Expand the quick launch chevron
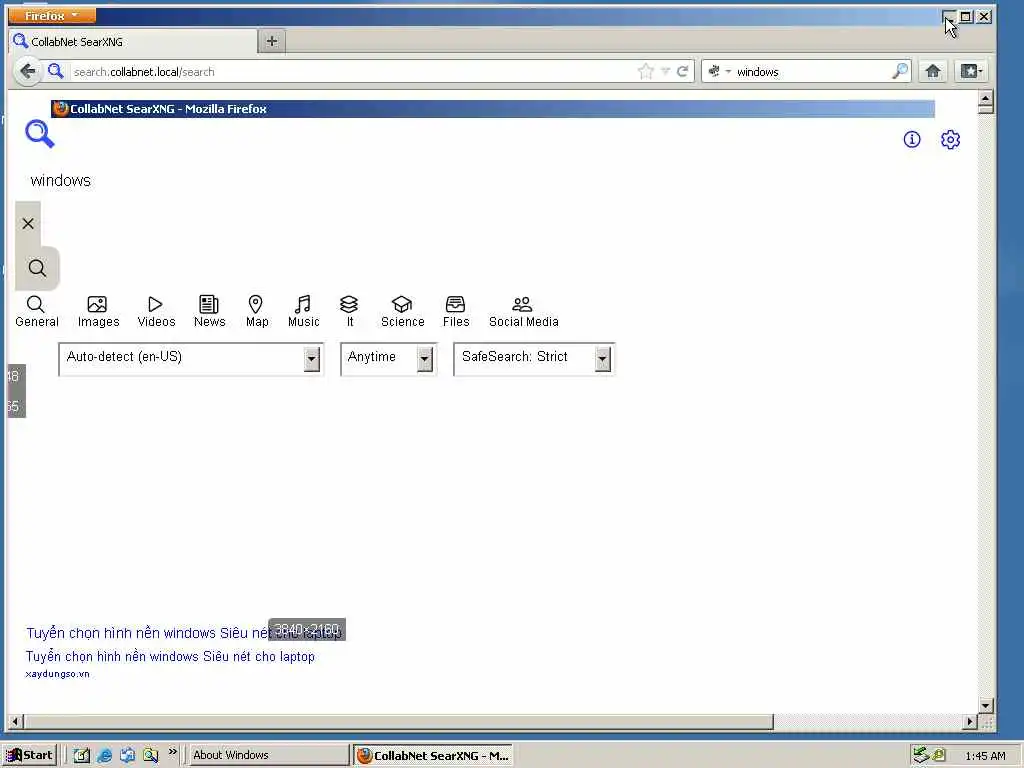Viewport: 1024px width, 768px height. pyautogui.click(x=172, y=752)
